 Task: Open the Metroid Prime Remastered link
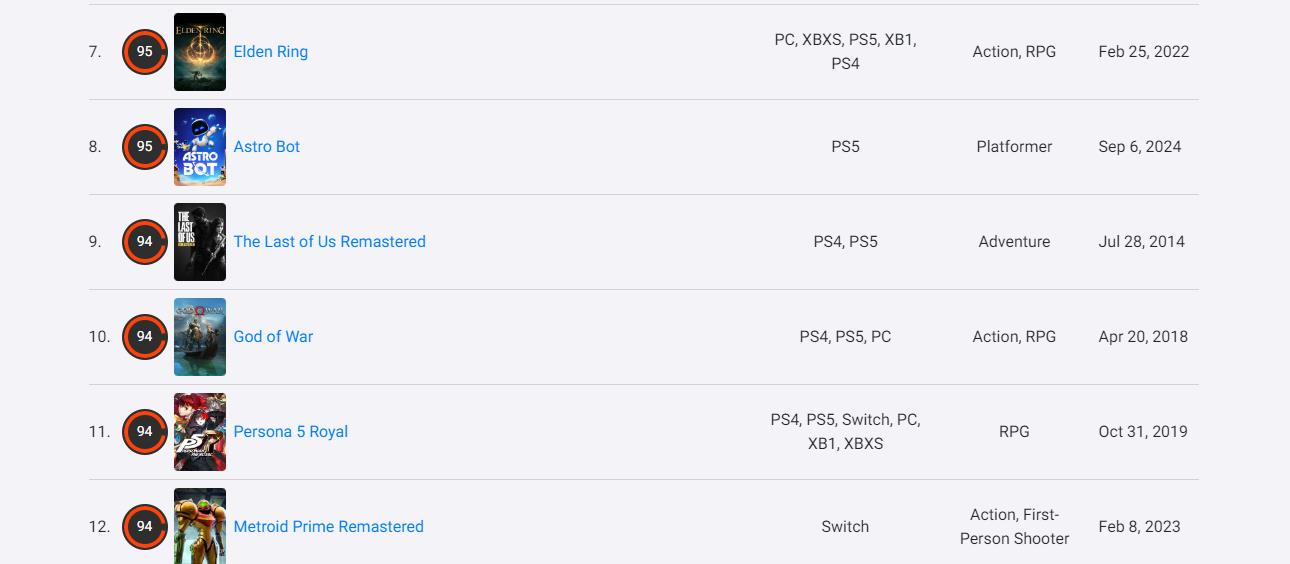(x=328, y=527)
